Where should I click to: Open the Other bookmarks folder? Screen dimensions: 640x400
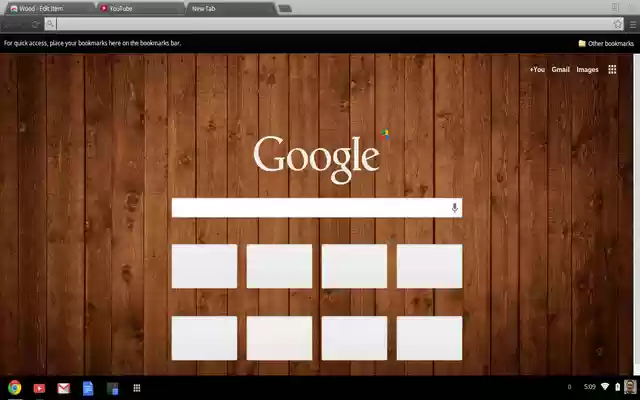[x=606, y=43]
